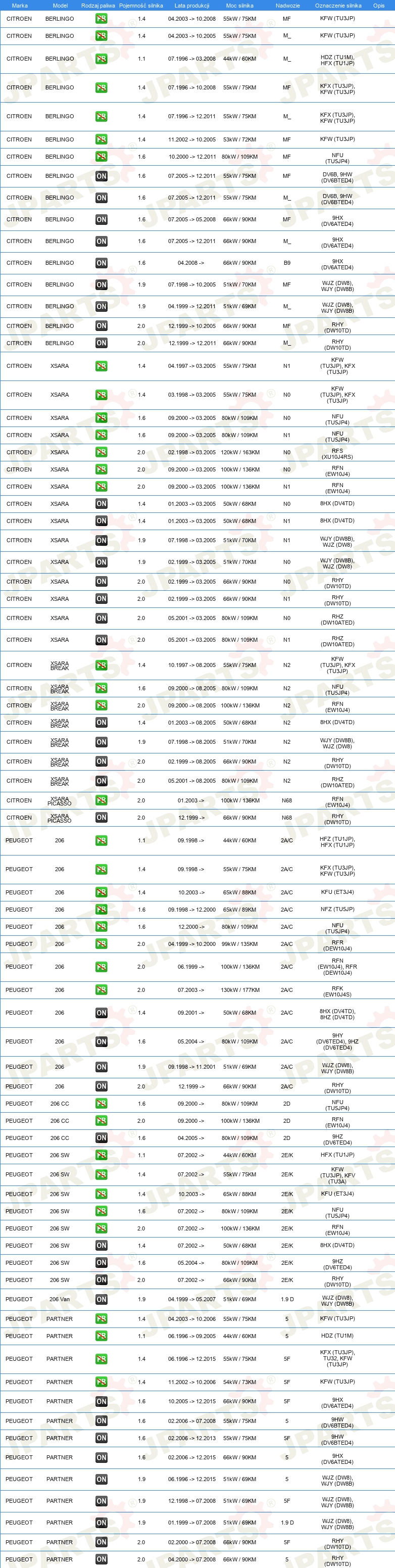Click diesel ON icon in Xsara Picasso RHY row
The image size is (395, 1568).
point(101,818)
